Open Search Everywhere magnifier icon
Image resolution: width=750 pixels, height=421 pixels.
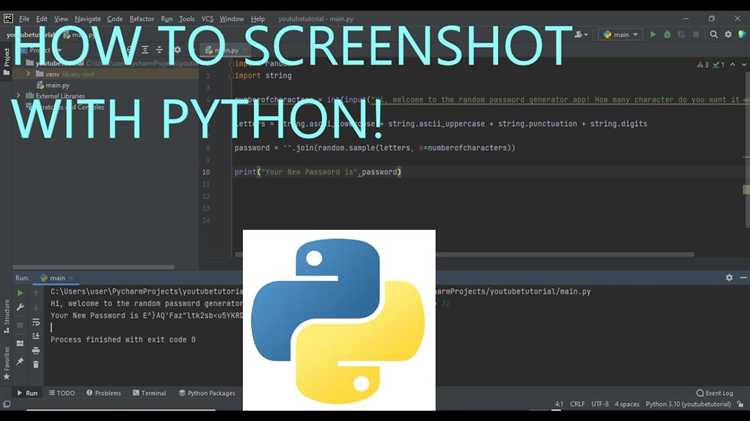tap(714, 34)
